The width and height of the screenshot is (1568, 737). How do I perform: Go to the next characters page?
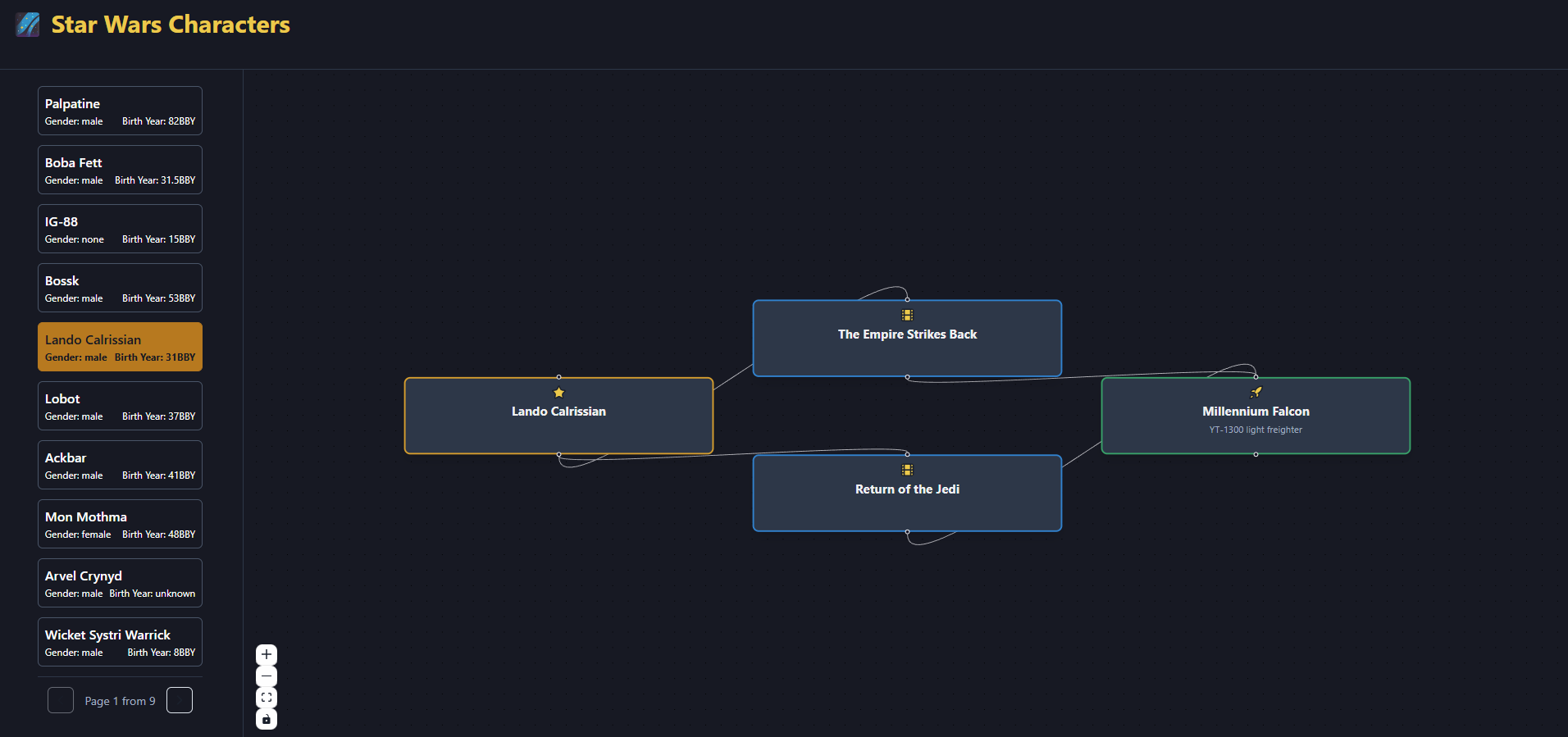(180, 700)
